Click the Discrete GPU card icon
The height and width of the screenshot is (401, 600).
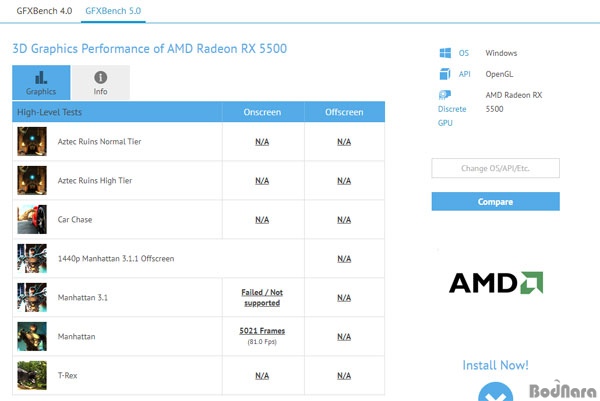[445, 95]
